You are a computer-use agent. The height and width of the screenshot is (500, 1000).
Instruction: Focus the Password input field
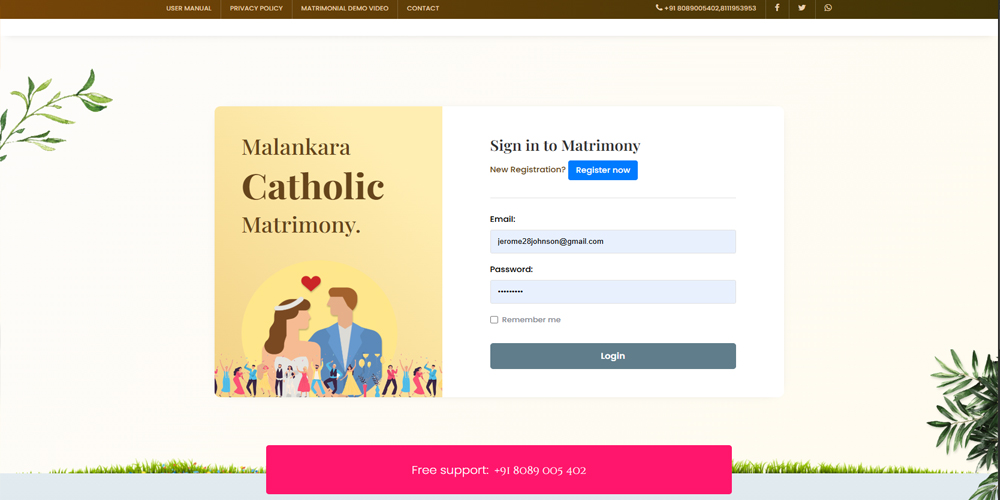tap(613, 291)
